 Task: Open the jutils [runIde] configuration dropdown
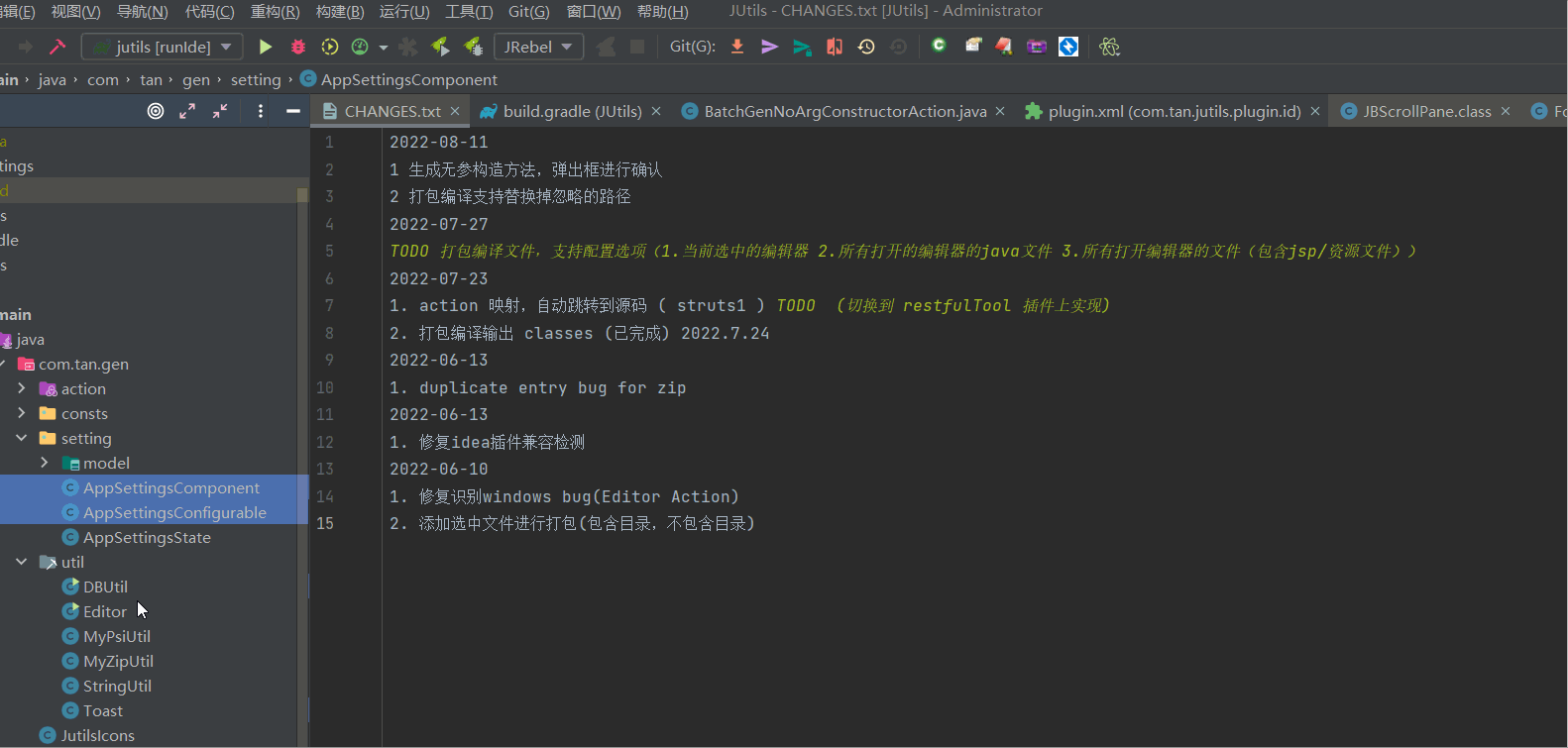163,47
